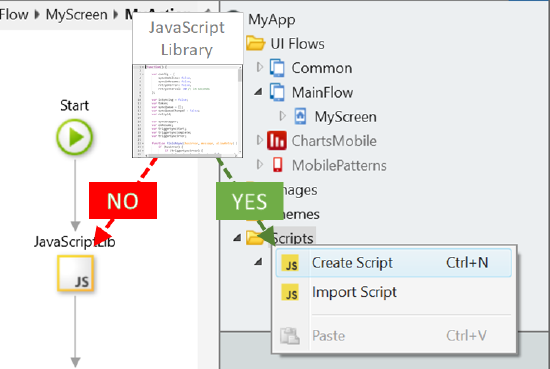Select the Common tree label

pyautogui.click(x=322, y=68)
